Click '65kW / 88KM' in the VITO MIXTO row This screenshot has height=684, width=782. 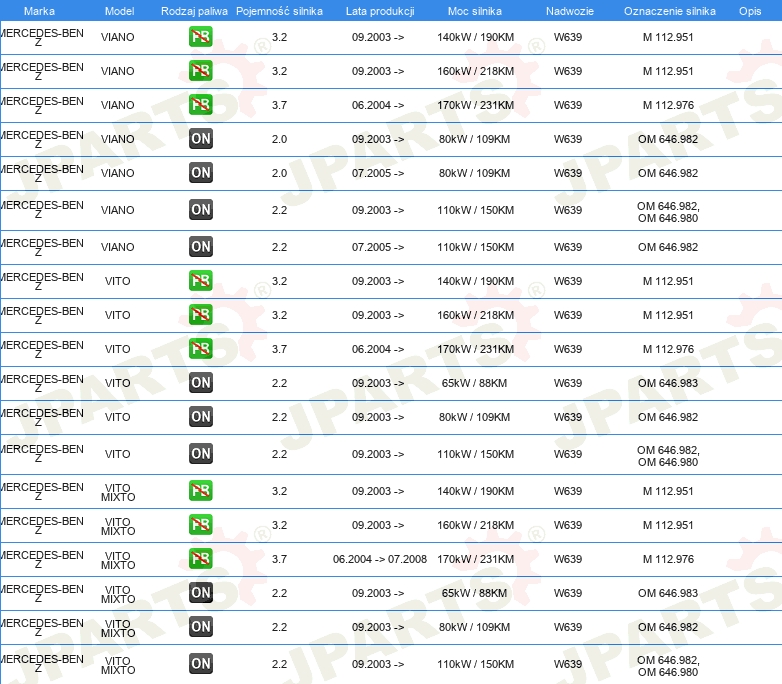click(x=474, y=593)
